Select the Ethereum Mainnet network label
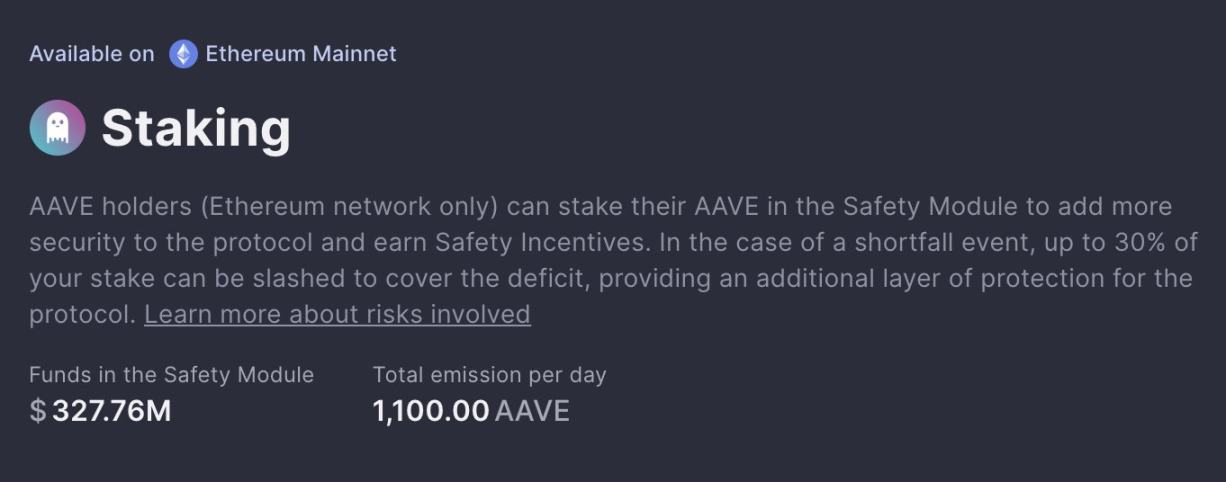 [301, 54]
